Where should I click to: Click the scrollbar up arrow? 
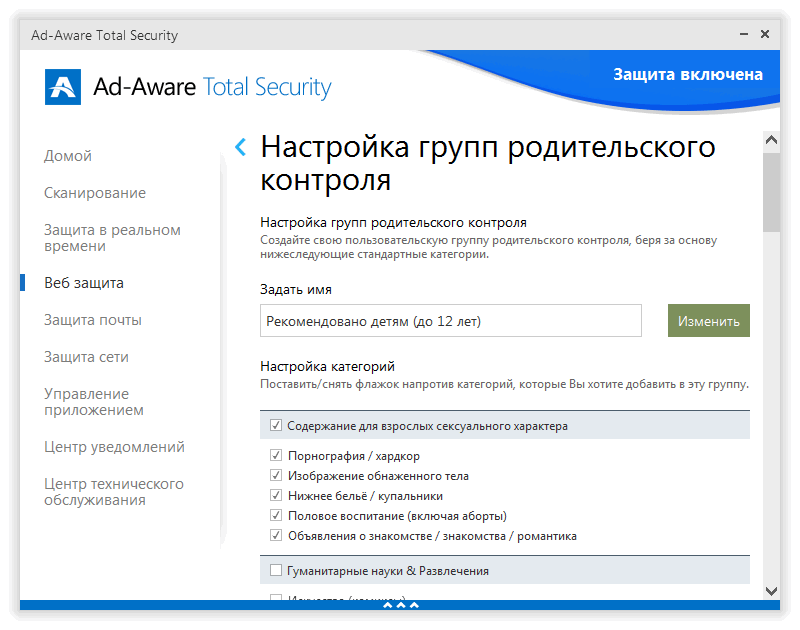tap(771, 139)
